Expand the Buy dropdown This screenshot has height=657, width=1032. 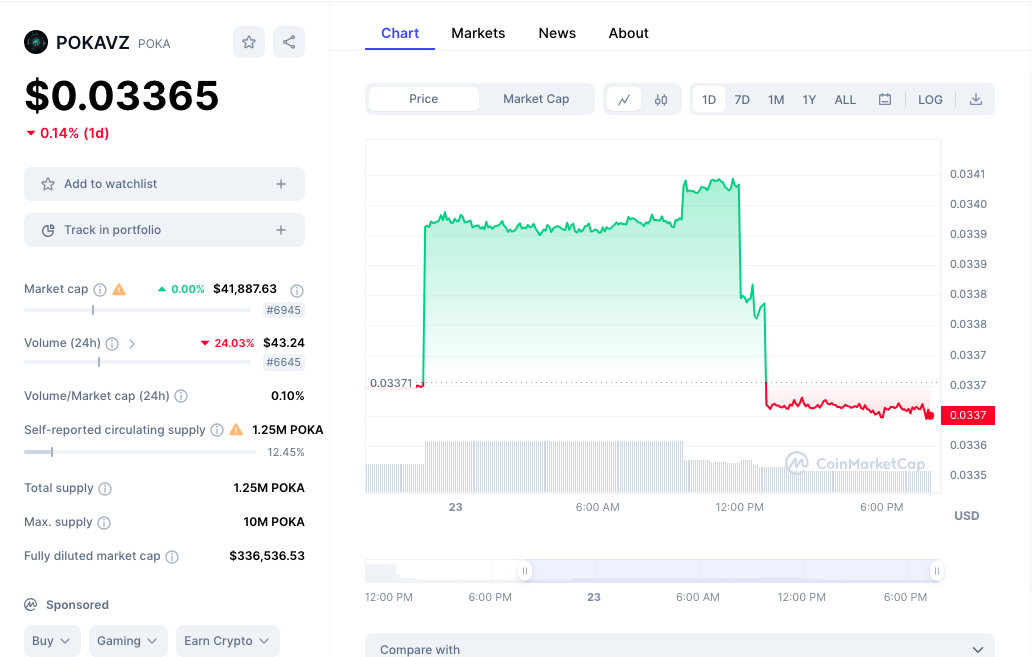pyautogui.click(x=52, y=641)
